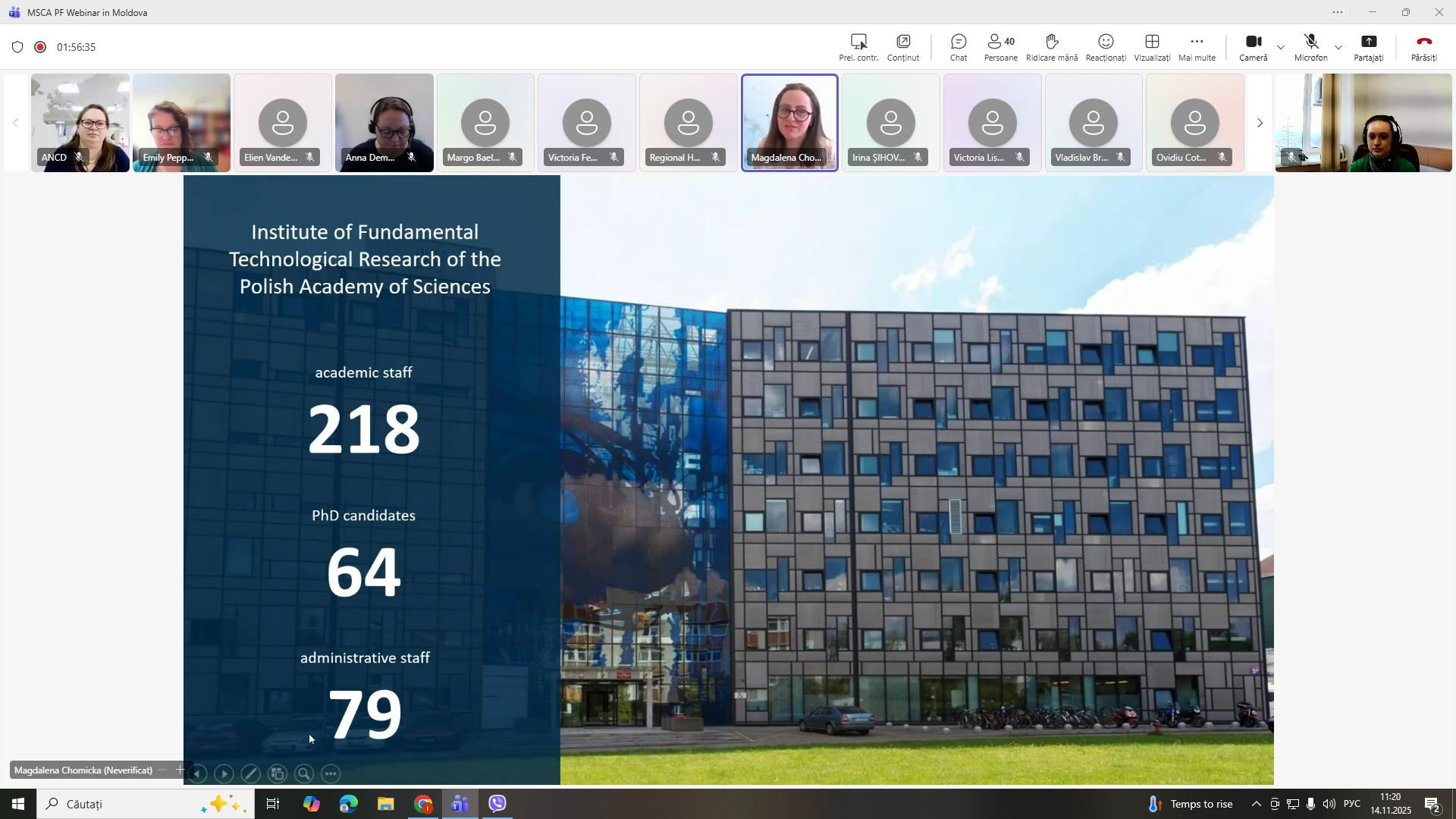Open Mai multe options menu
The image size is (1456, 819).
(1197, 48)
